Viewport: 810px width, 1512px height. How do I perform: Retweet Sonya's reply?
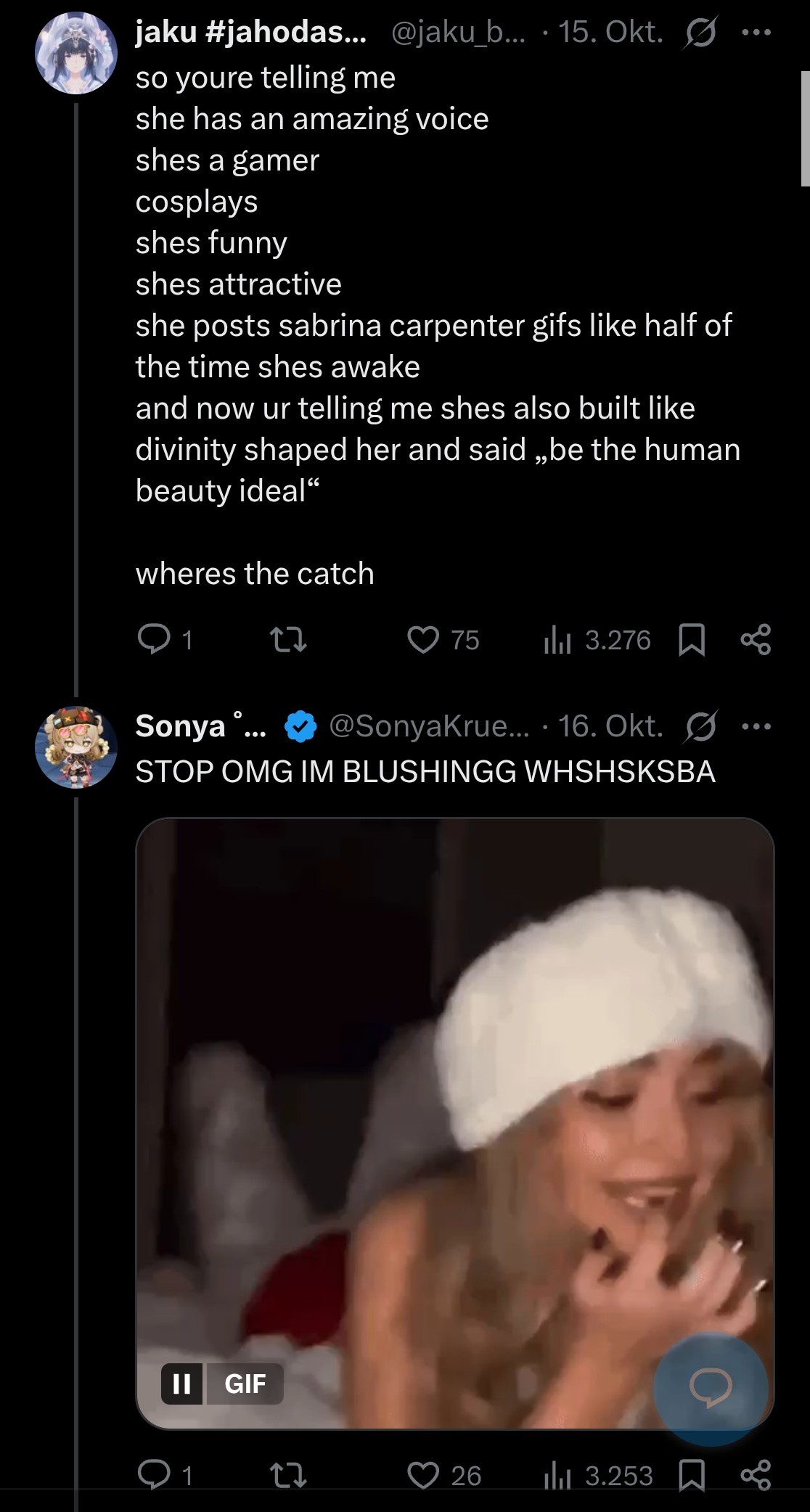[287, 1475]
